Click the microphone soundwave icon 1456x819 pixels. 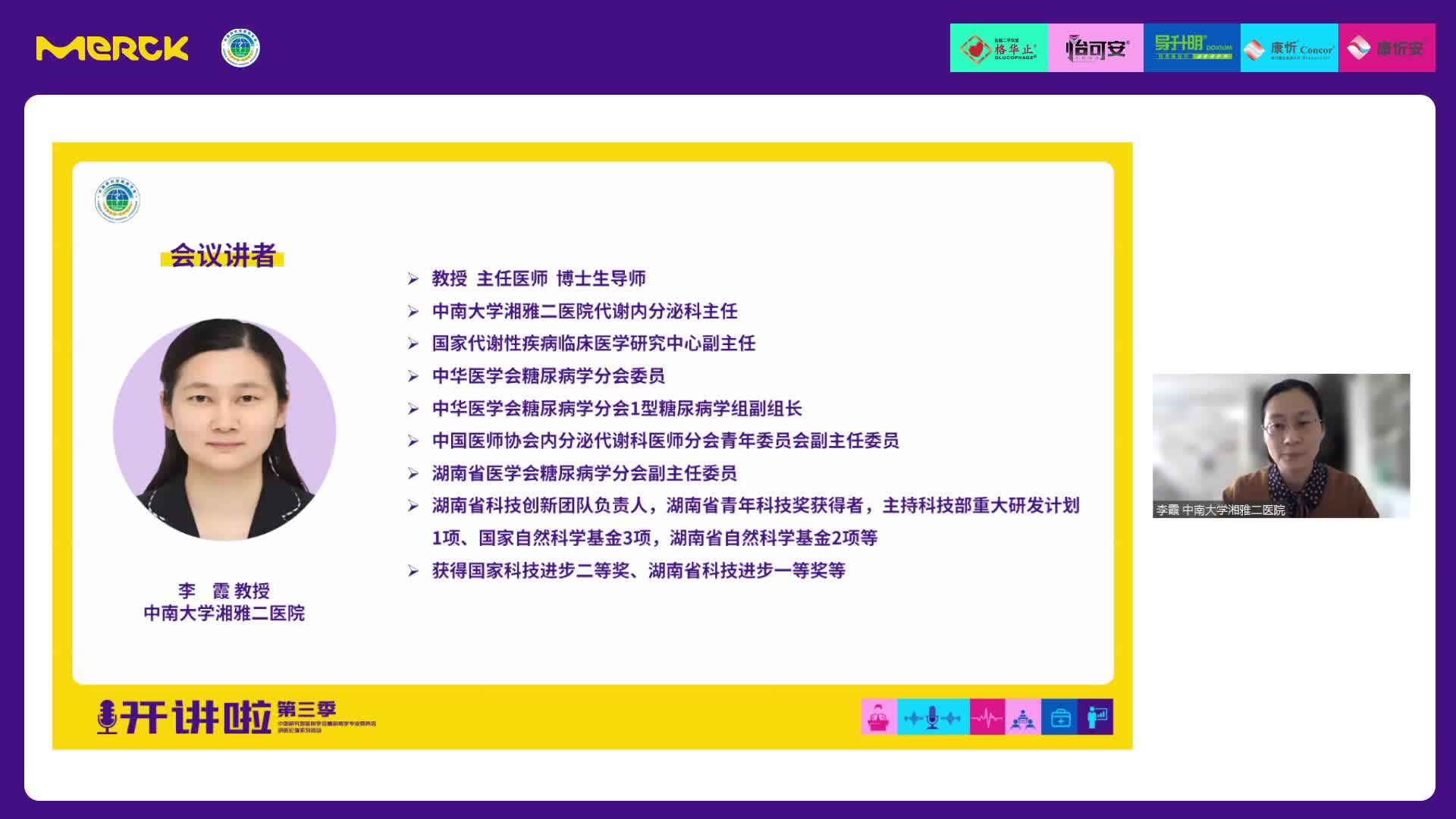point(932,717)
